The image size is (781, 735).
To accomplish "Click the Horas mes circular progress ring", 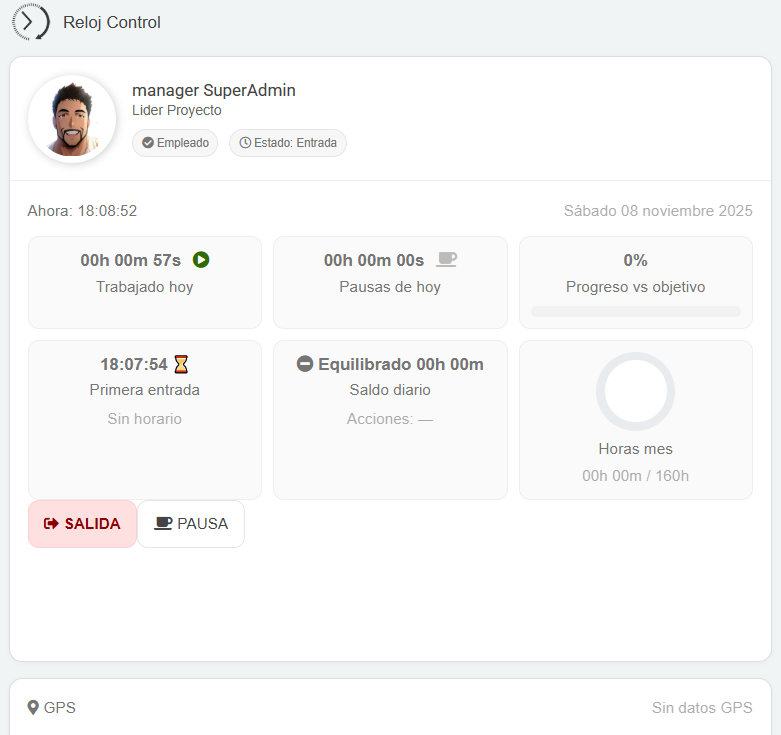I will click(635, 391).
